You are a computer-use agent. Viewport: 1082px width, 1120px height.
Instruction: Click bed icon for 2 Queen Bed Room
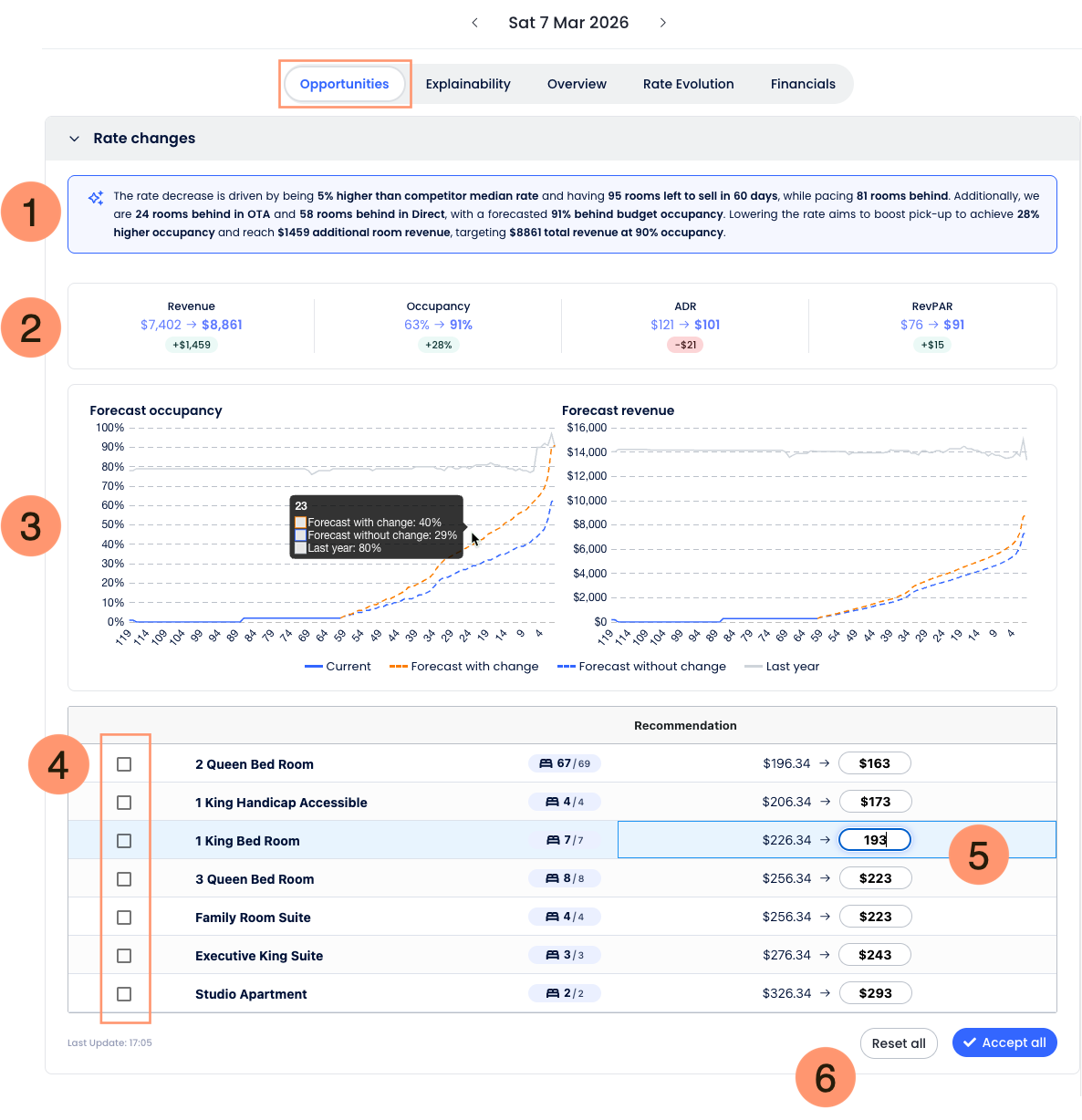546,763
